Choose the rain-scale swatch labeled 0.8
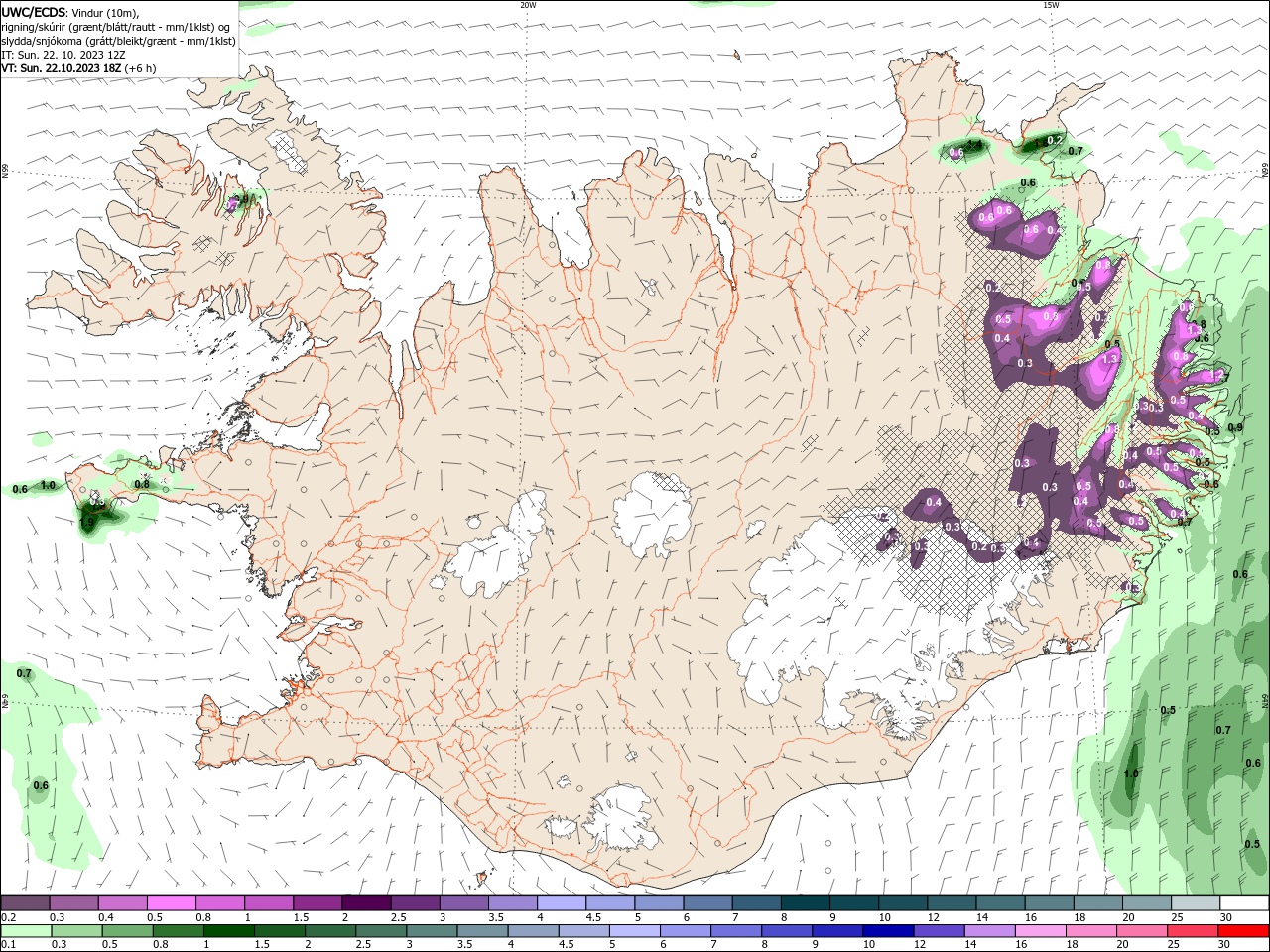The height and width of the screenshot is (952, 1270). (x=179, y=931)
